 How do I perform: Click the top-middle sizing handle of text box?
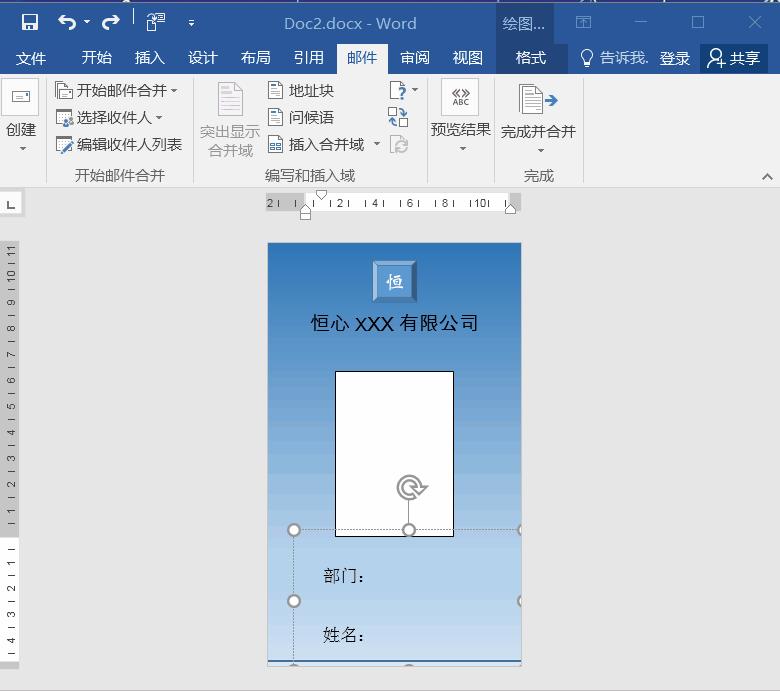[x=409, y=530]
